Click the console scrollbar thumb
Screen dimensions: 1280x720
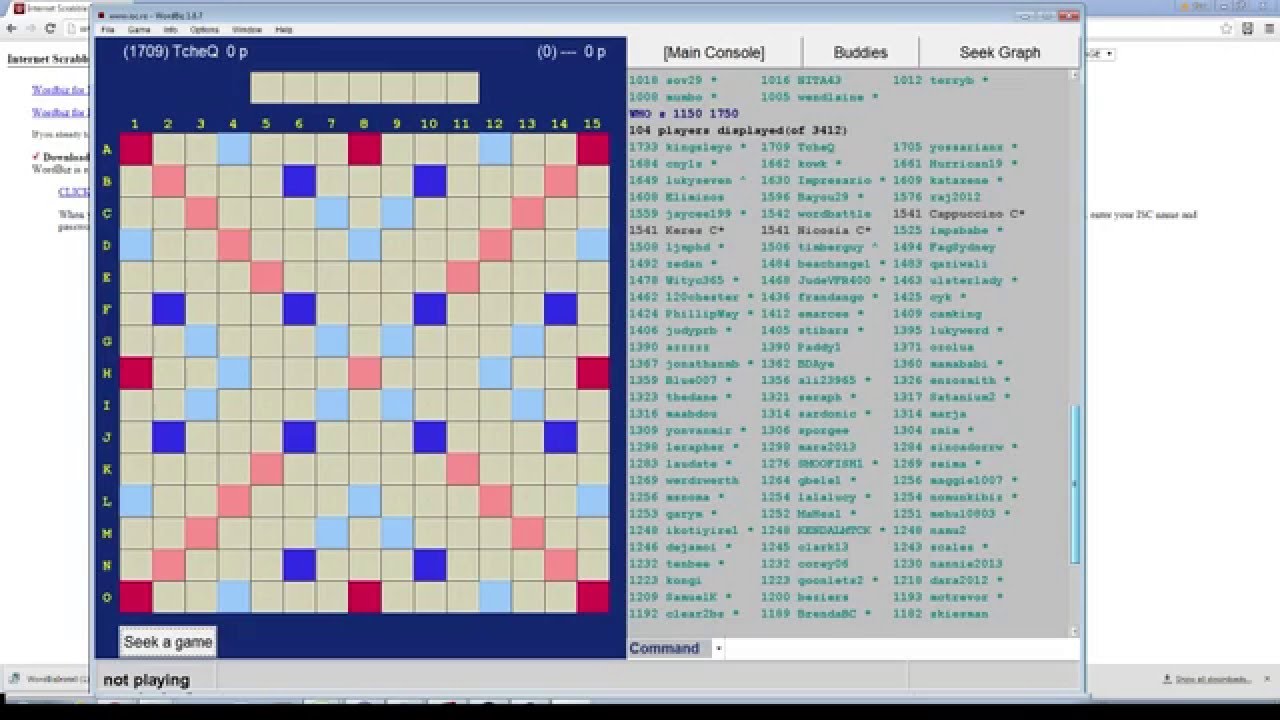[1075, 485]
